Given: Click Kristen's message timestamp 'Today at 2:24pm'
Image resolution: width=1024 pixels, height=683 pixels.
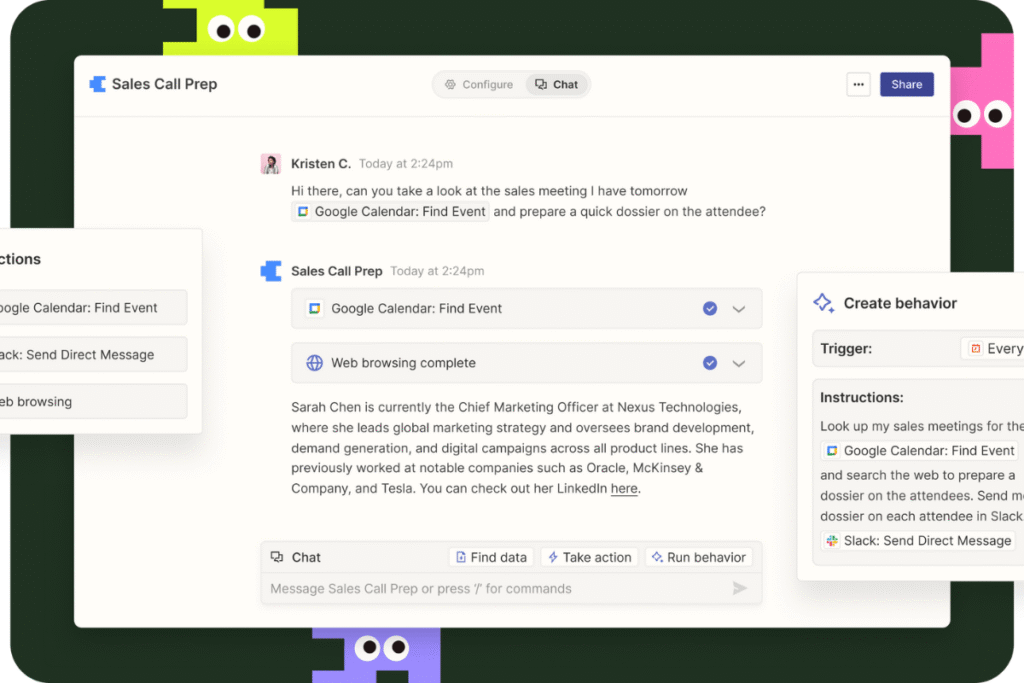Looking at the screenshot, I should 406,164.
